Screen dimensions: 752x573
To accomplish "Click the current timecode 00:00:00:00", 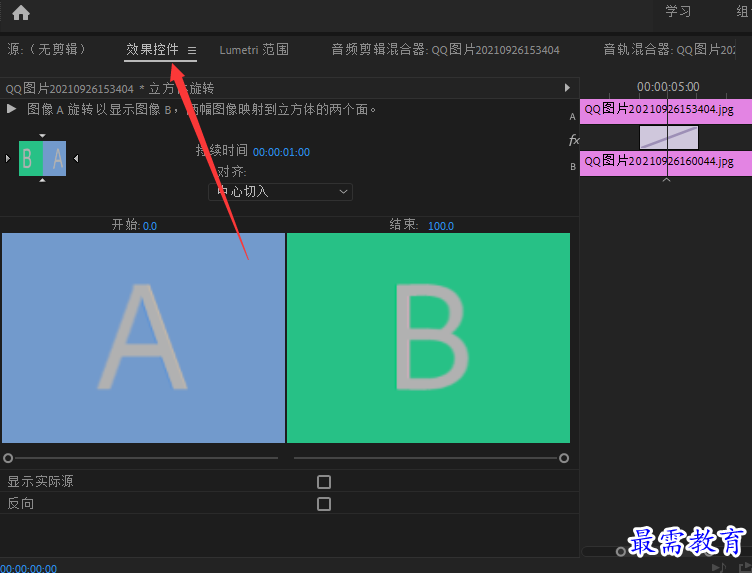I will pyautogui.click(x=28, y=568).
